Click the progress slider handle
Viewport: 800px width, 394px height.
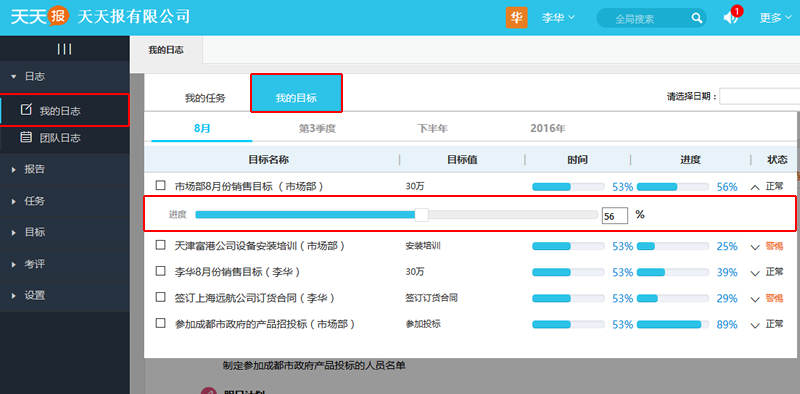[x=421, y=215]
